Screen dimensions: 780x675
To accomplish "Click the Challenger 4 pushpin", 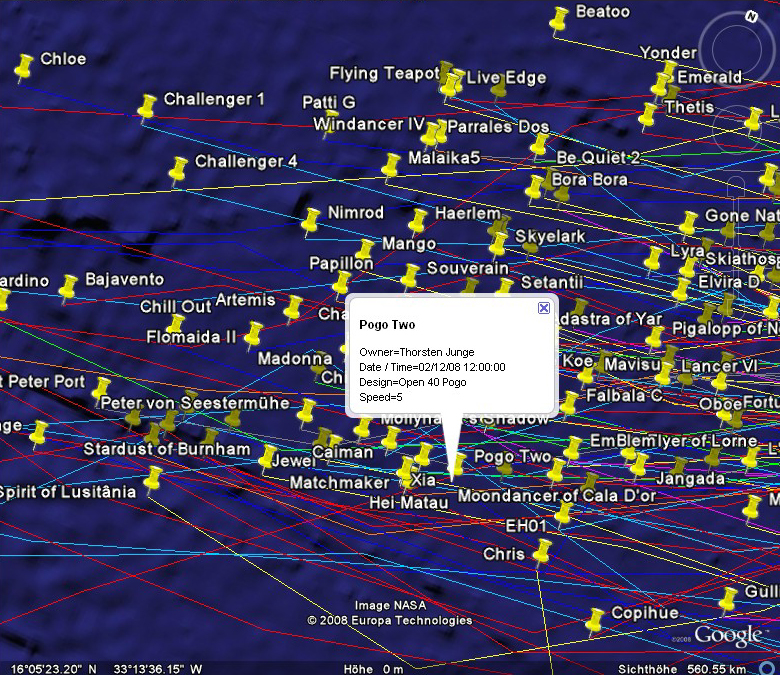I will (179, 168).
